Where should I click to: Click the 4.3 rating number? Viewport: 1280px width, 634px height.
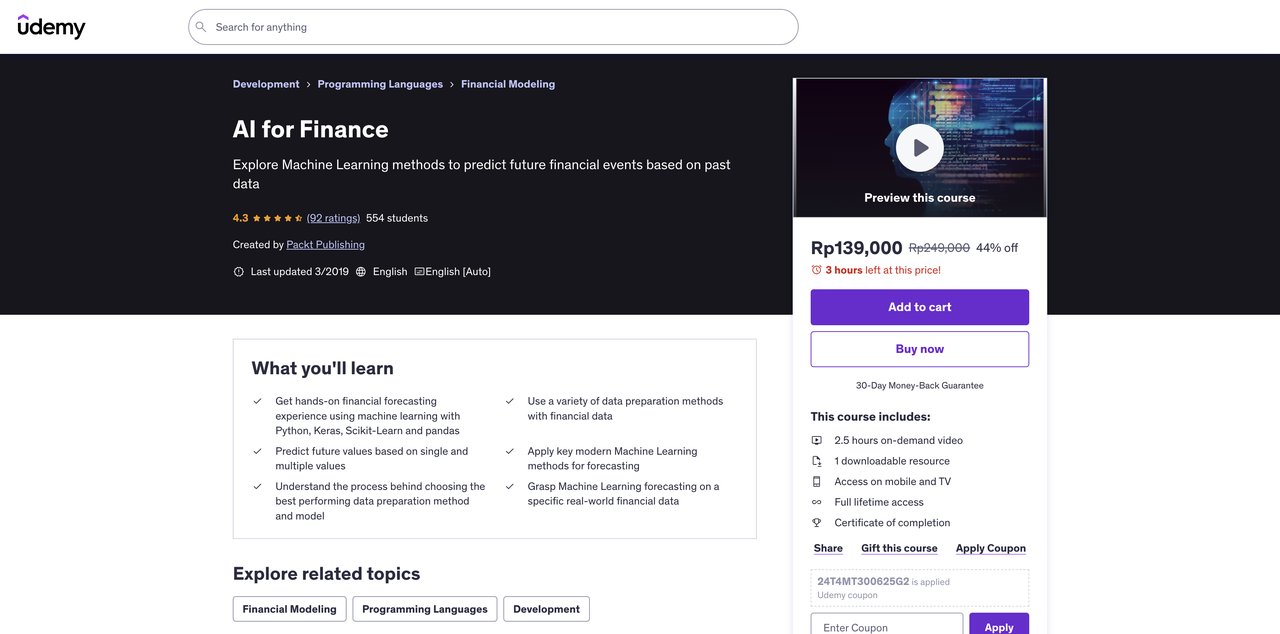pos(240,218)
